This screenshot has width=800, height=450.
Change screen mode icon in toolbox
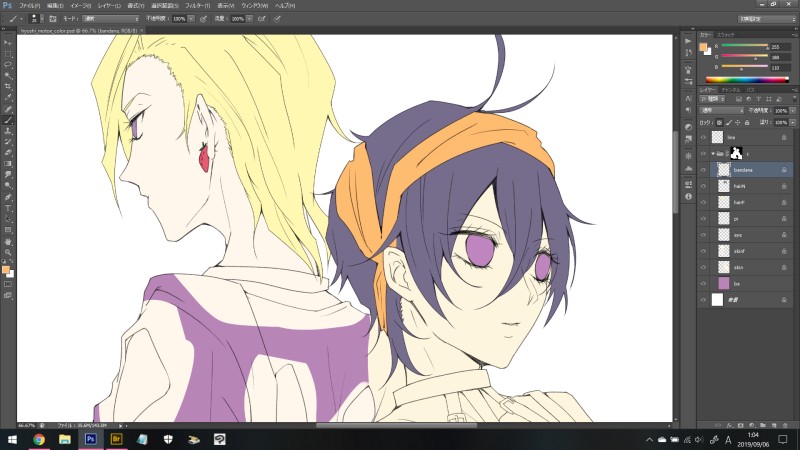tap(8, 295)
